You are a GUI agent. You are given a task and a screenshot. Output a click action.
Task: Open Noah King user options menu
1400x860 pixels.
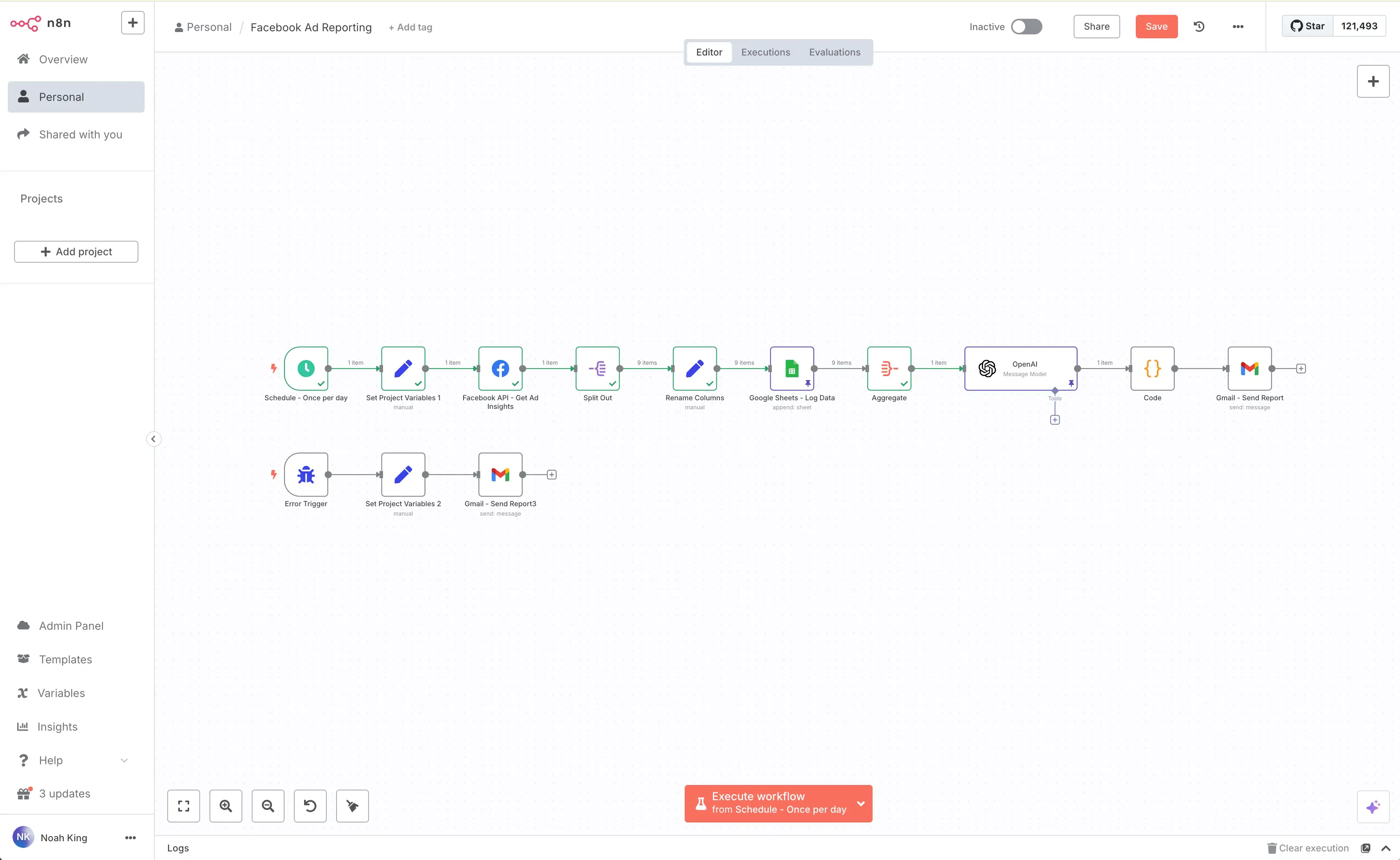point(130,838)
